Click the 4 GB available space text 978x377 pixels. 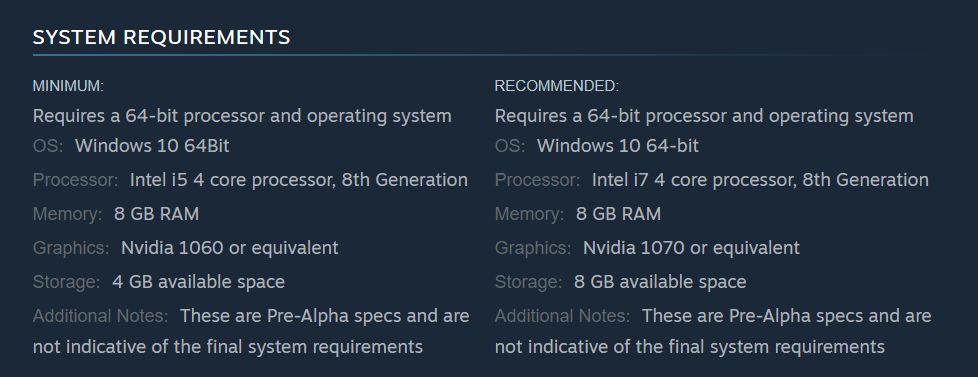tap(198, 282)
